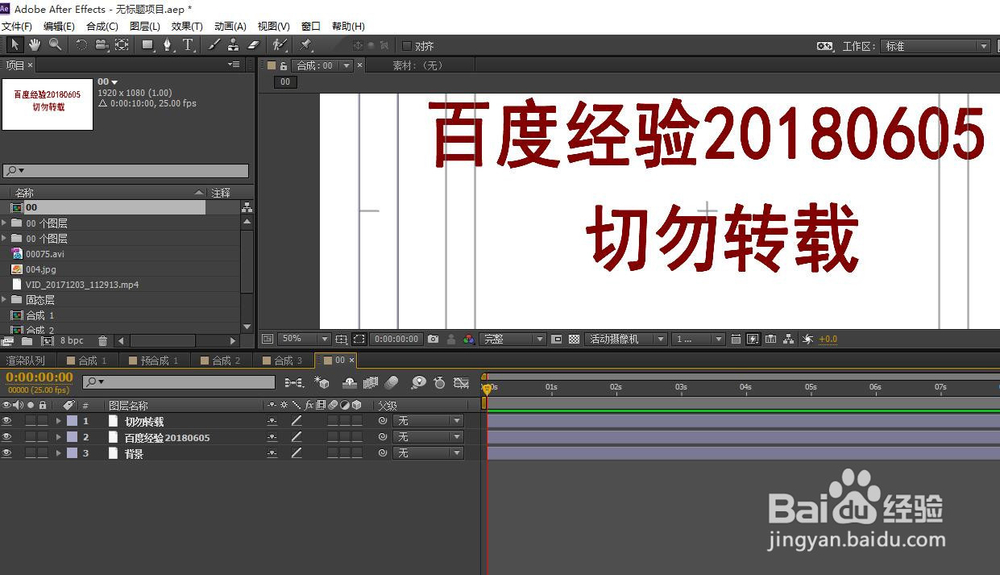Select the Pan Behind anchor tool
Image resolution: width=1000 pixels, height=575 pixels.
122,45
